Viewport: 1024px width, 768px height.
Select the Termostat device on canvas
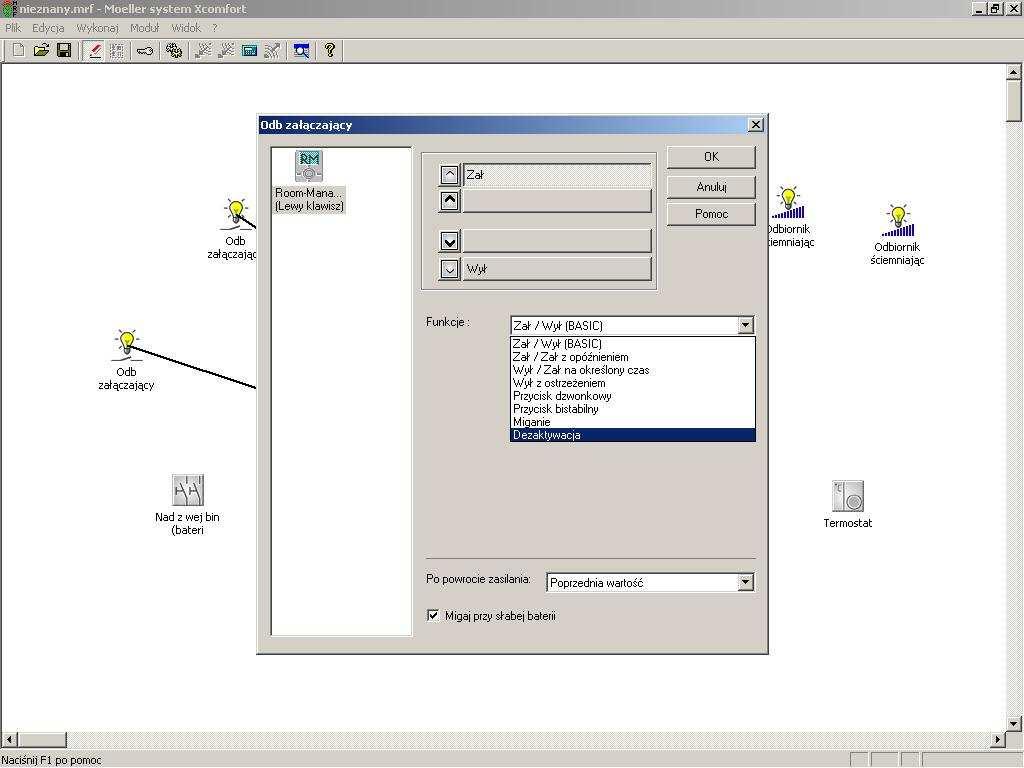(x=848, y=496)
